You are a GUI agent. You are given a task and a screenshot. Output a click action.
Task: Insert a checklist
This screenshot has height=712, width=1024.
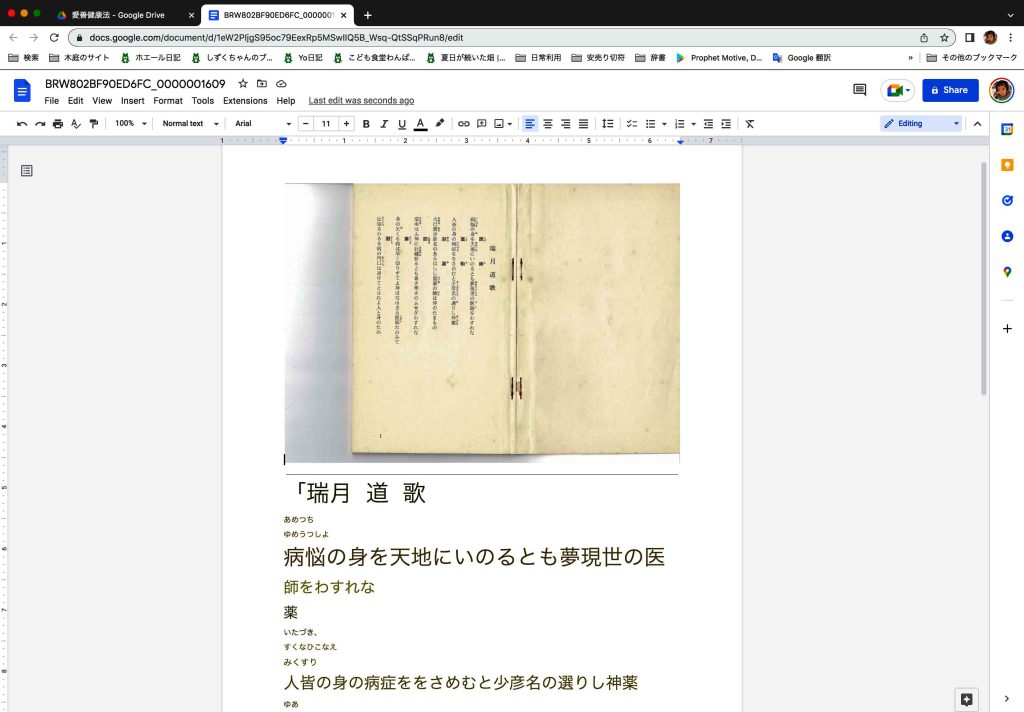[632, 123]
